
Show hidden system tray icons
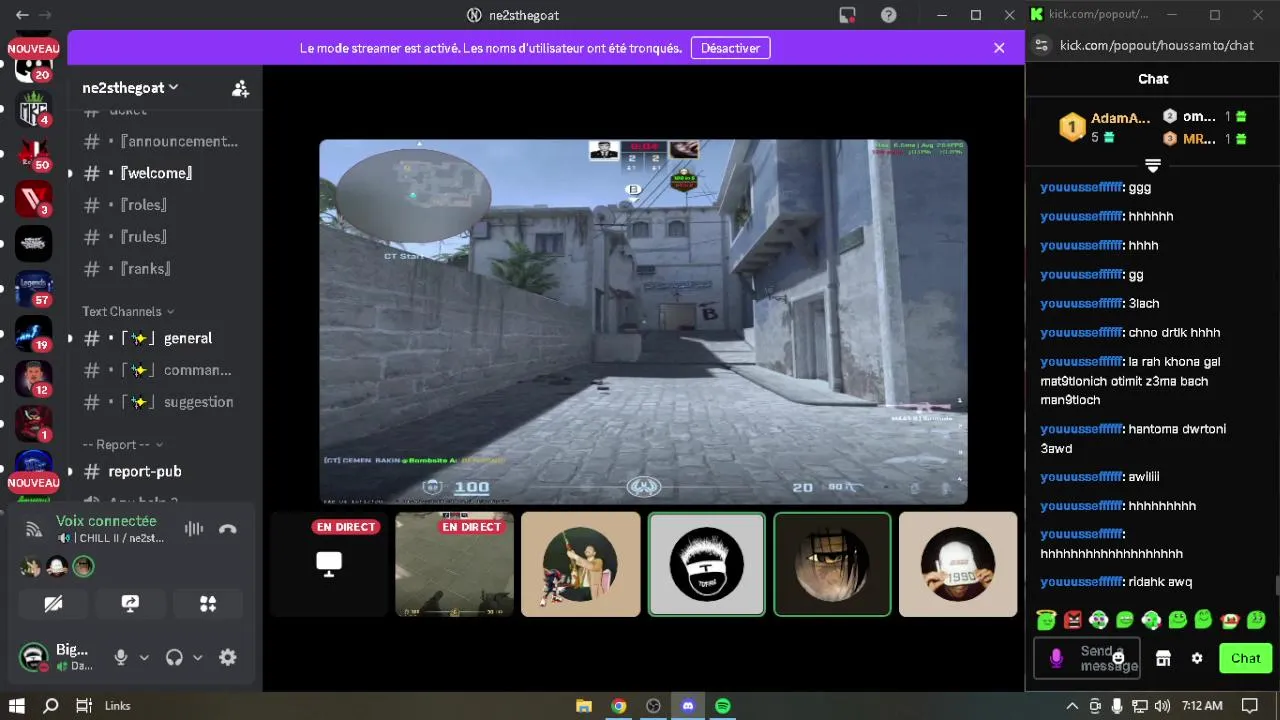[1072, 706]
